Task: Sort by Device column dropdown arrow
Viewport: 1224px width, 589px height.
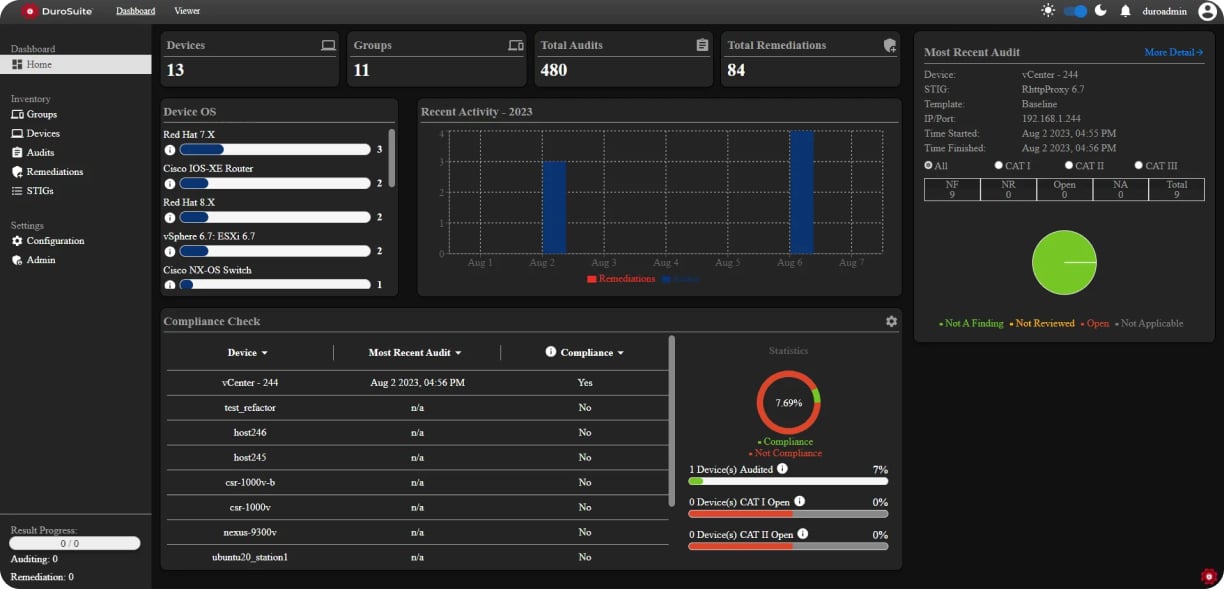Action: (x=264, y=353)
